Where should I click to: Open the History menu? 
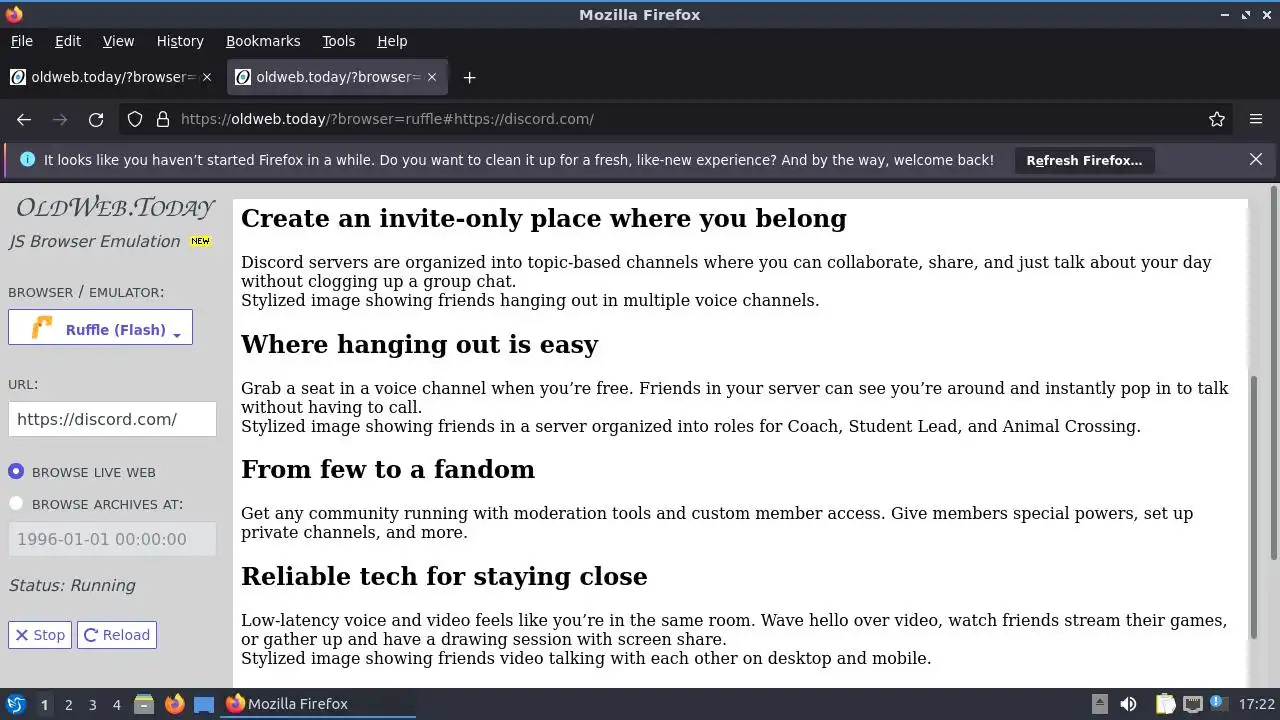pyautogui.click(x=180, y=41)
